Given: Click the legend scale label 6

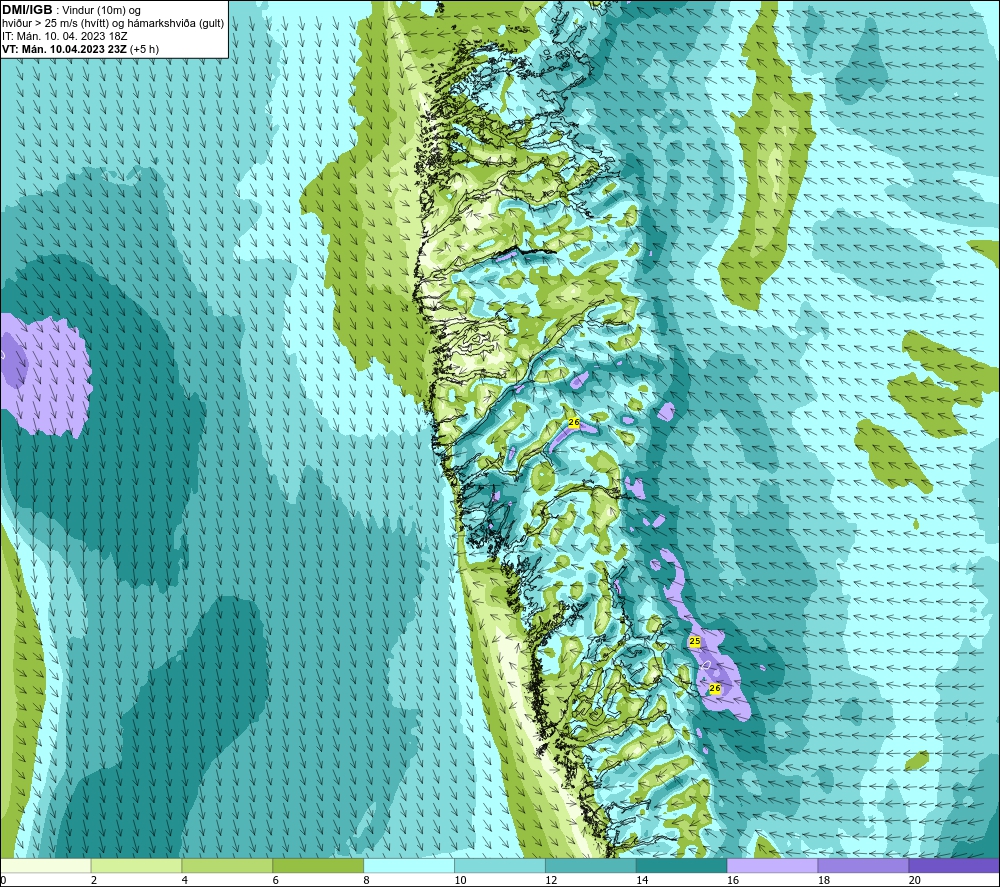Looking at the screenshot, I should point(276,880).
